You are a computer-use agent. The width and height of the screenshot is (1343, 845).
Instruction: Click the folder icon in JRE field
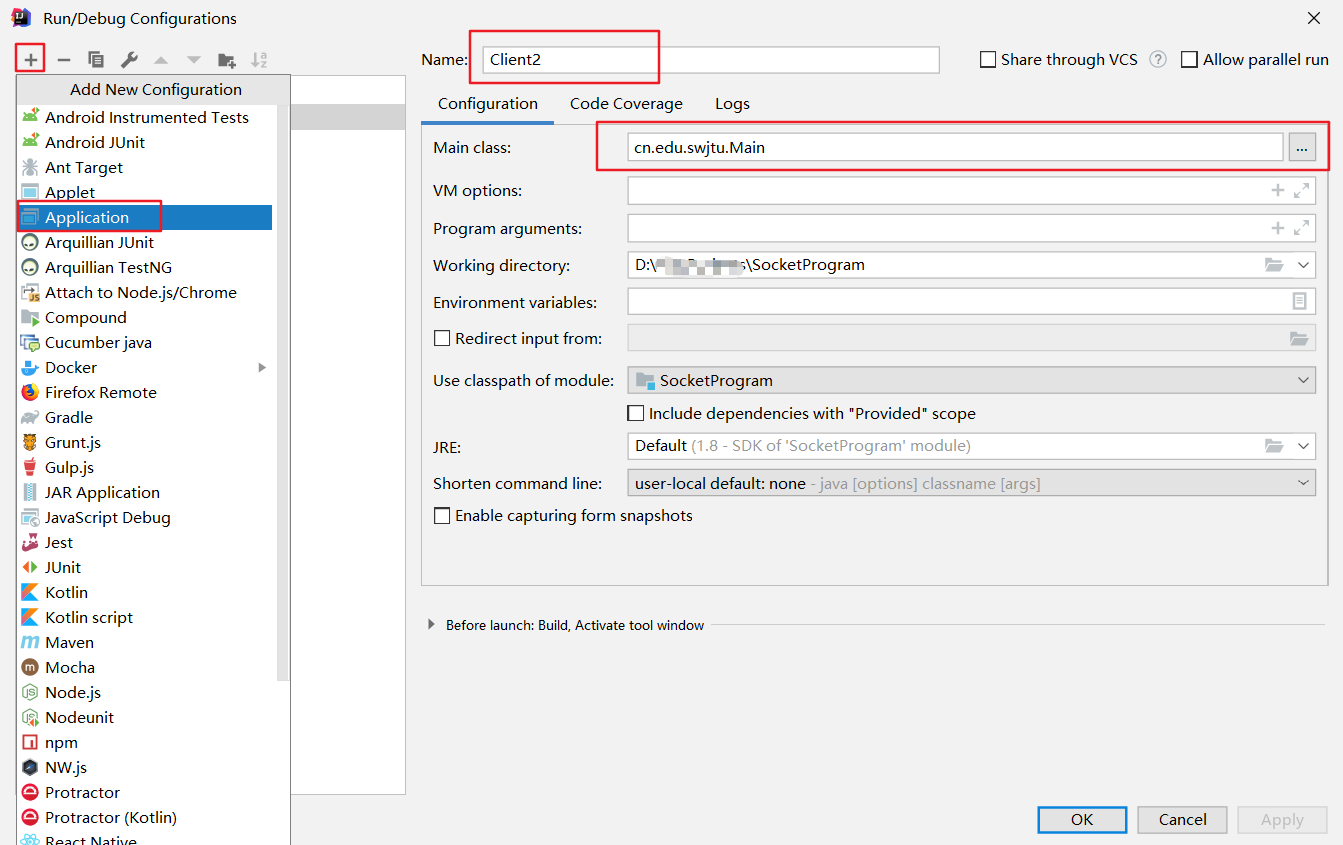(x=1273, y=446)
